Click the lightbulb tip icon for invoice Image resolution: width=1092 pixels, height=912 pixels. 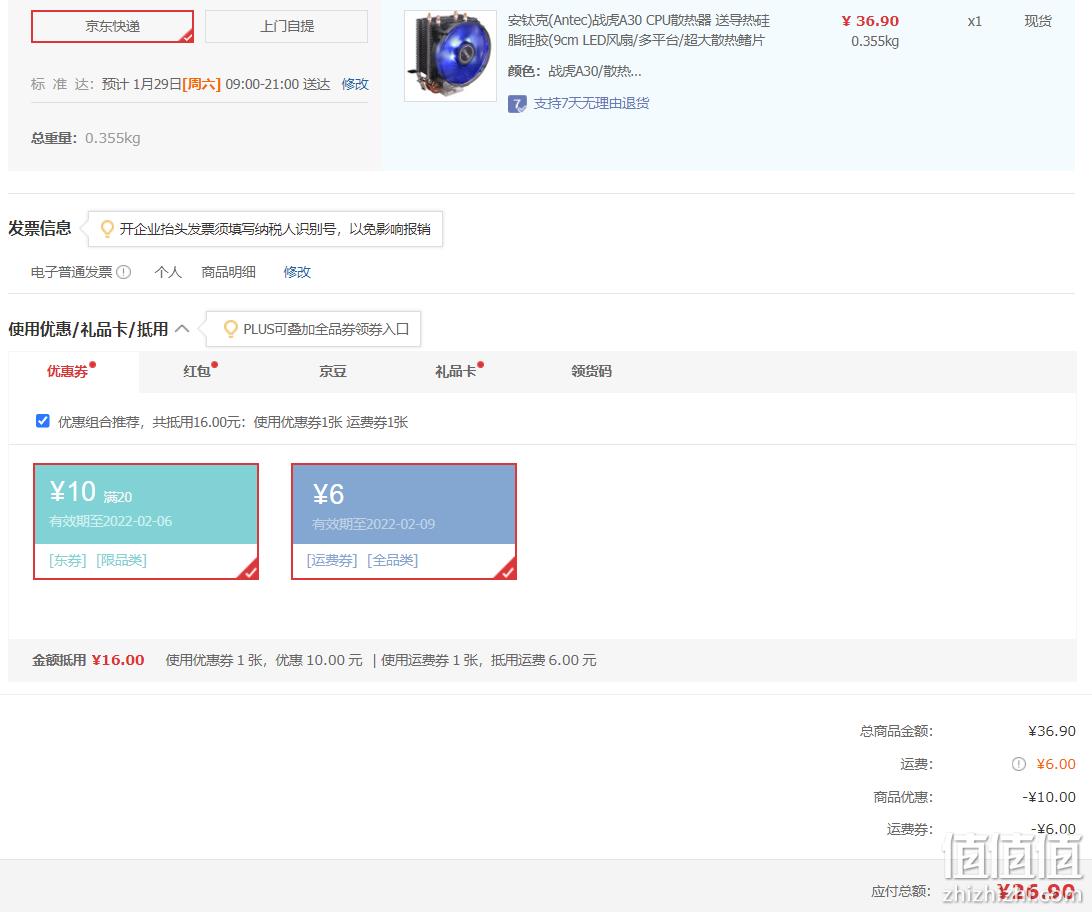point(107,229)
